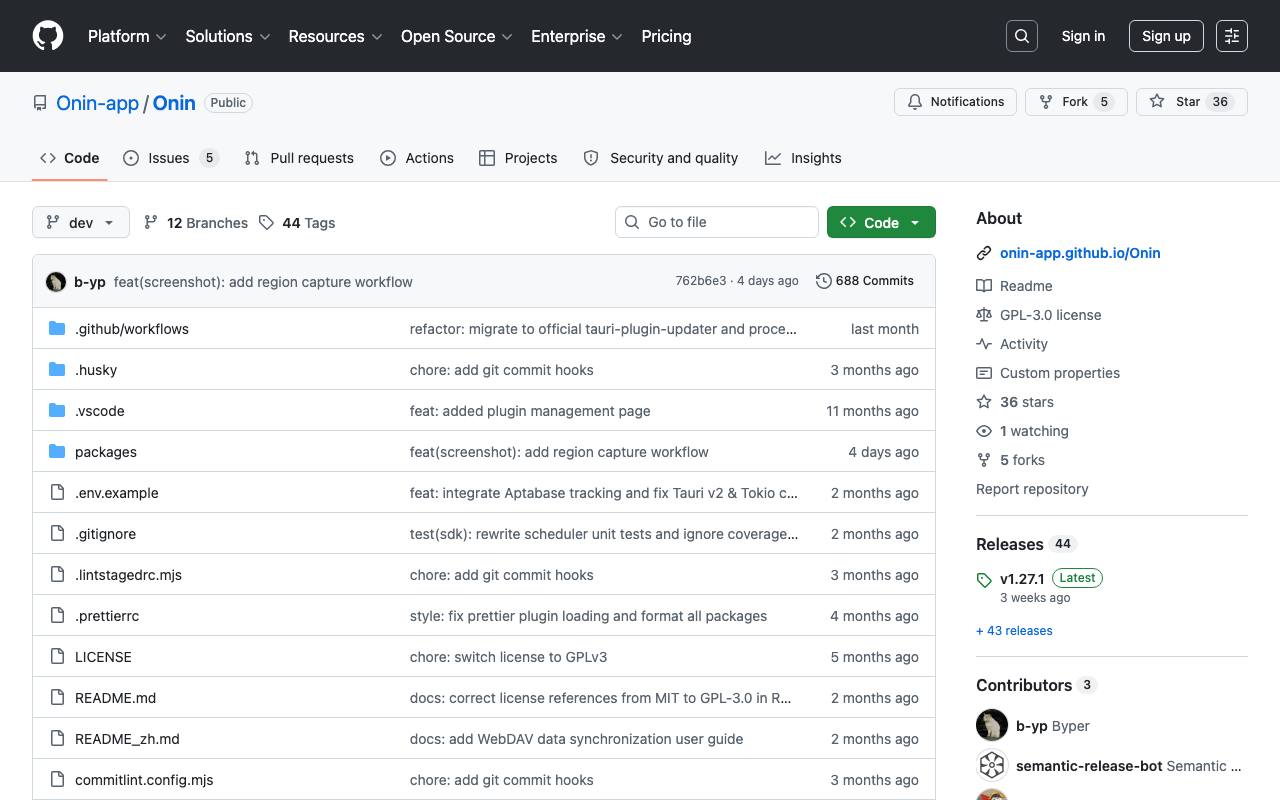Open the Custom properties link
Screen dimensions: 1280x800
(1060, 373)
